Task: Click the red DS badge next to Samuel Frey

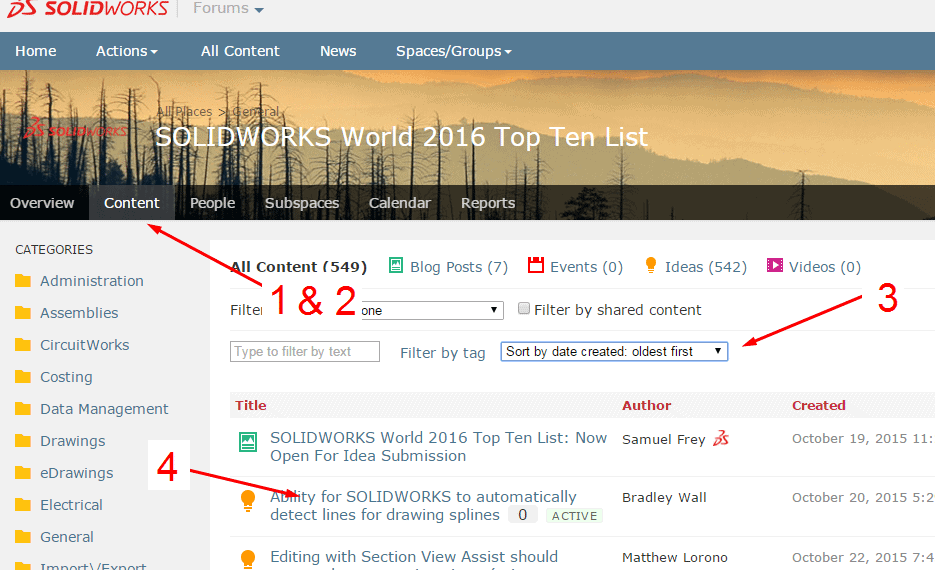Action: [721, 439]
